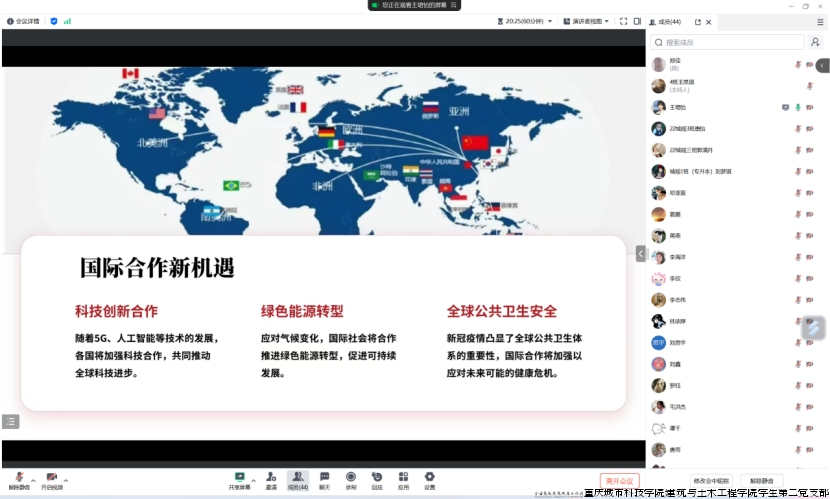Click the network signal strength icon
This screenshot has width=830, height=499.
coord(68,21)
